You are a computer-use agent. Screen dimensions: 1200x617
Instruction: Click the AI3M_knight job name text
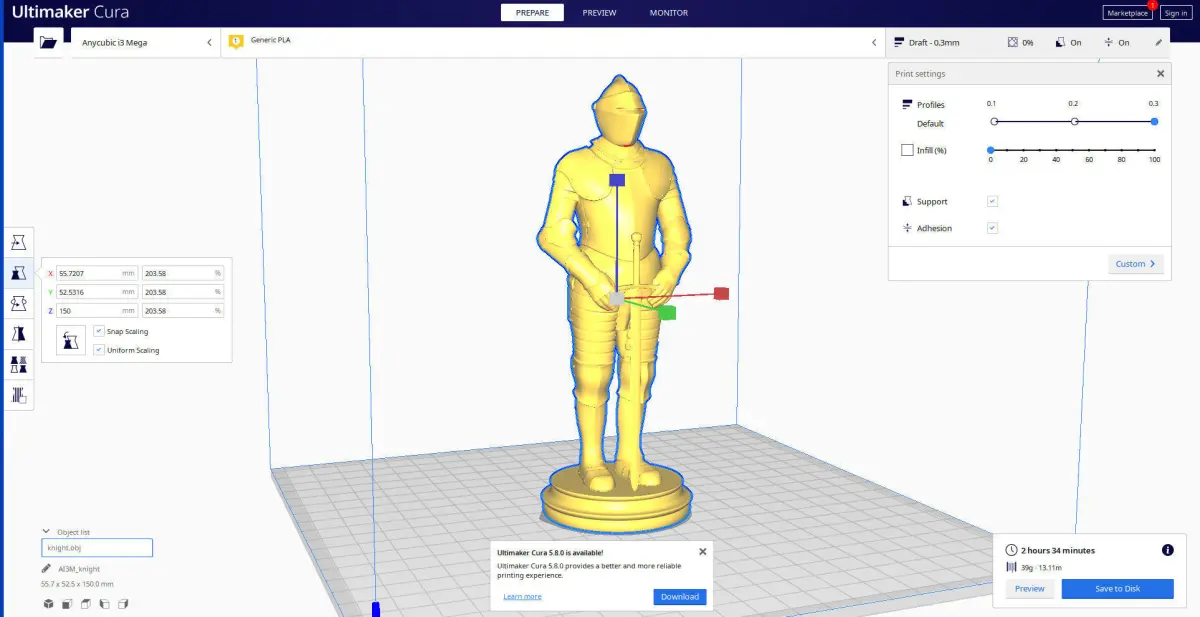point(79,568)
